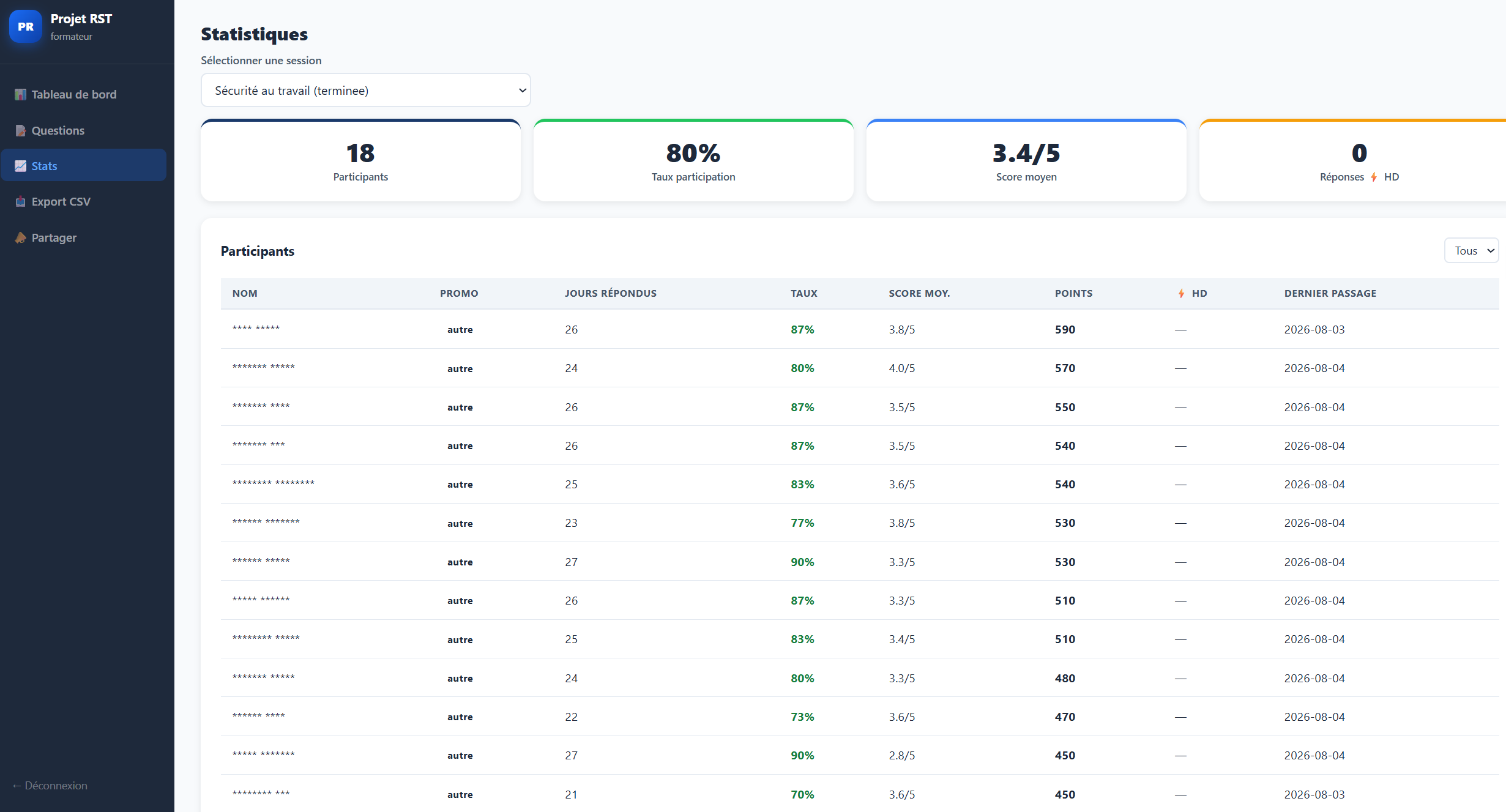Click the Stats graph icon in sidebar

pyautogui.click(x=20, y=166)
